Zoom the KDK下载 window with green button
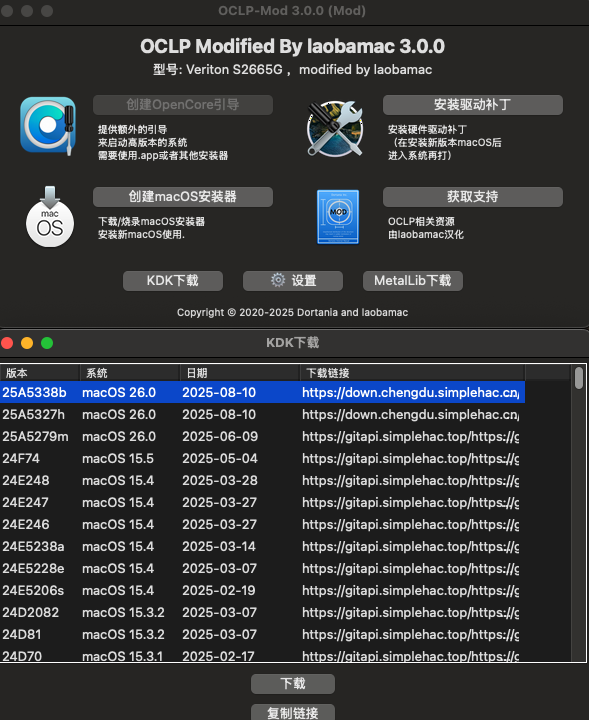 pos(47,343)
